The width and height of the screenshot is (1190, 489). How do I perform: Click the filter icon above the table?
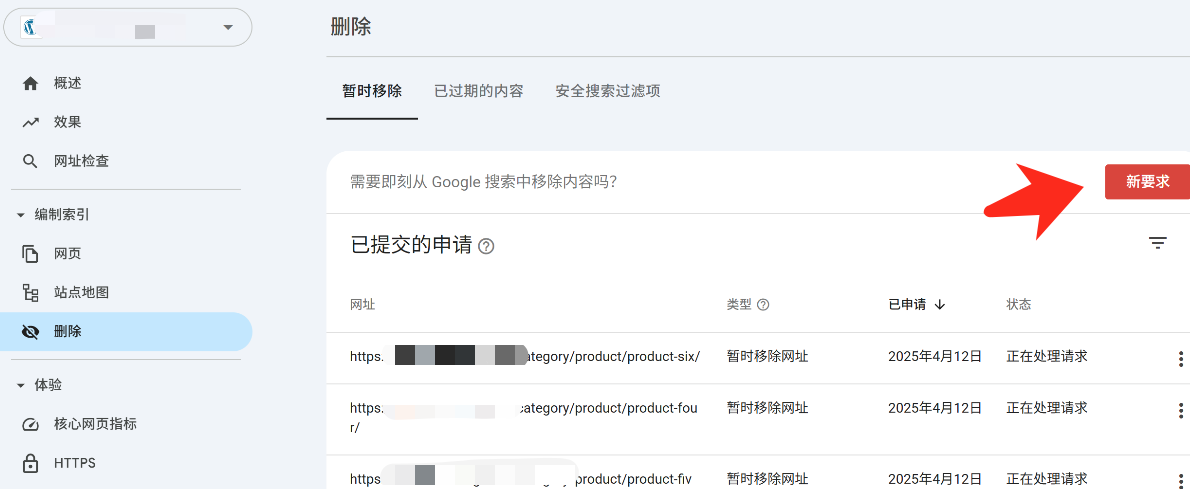pyautogui.click(x=1157, y=243)
